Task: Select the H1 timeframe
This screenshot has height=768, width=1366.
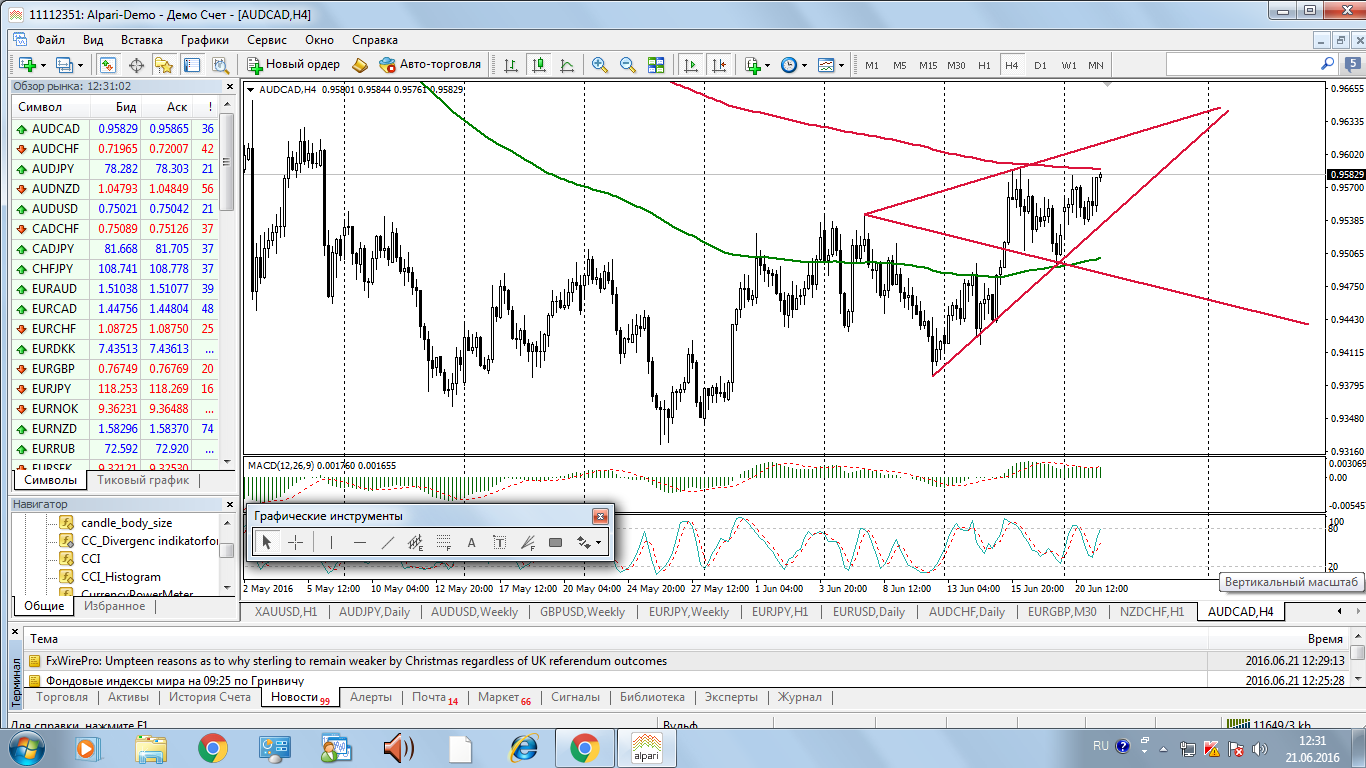Action: point(984,65)
